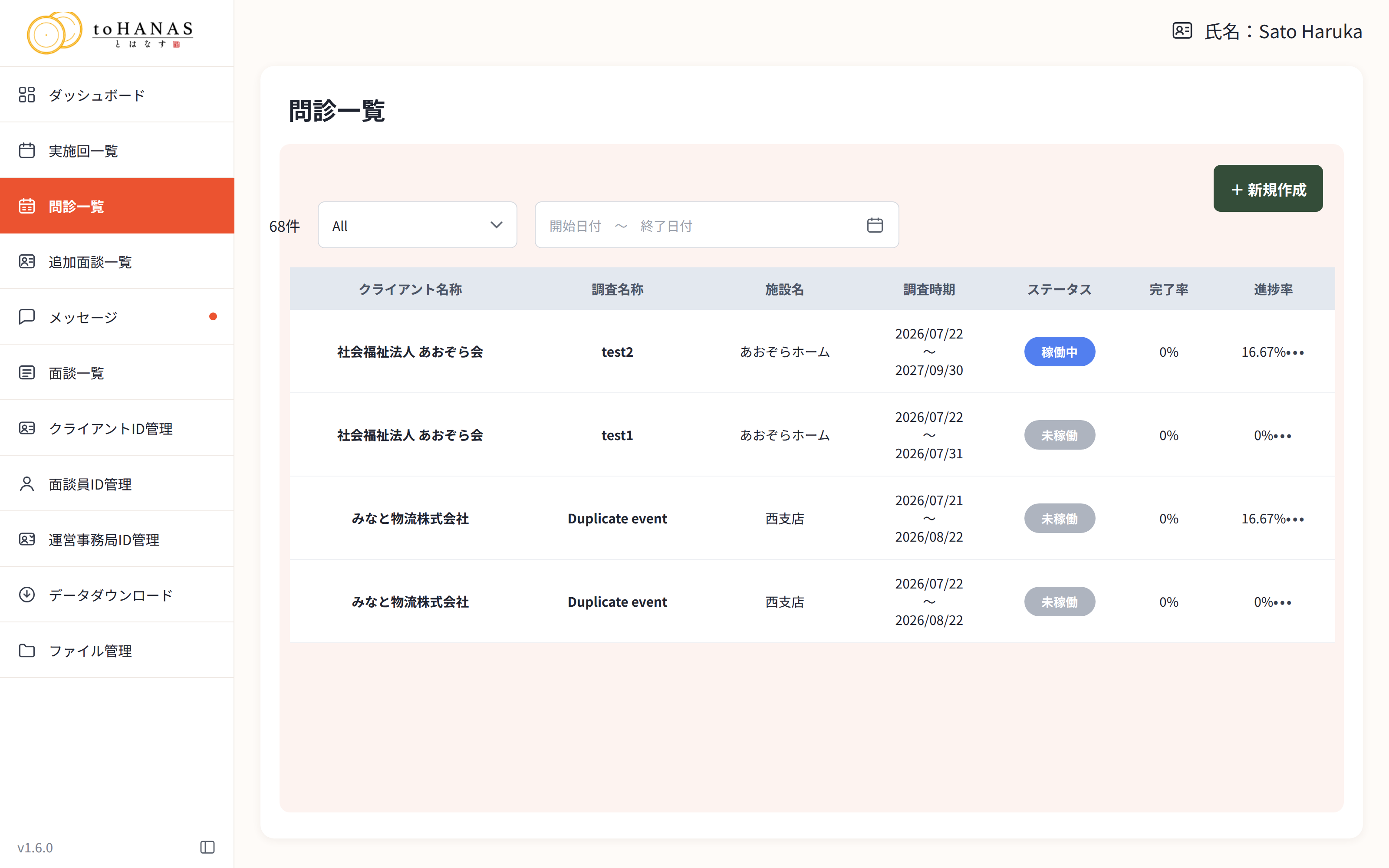The image size is (1389, 868).
Task: Click the ファイル管理 folder icon
Action: pos(27,651)
